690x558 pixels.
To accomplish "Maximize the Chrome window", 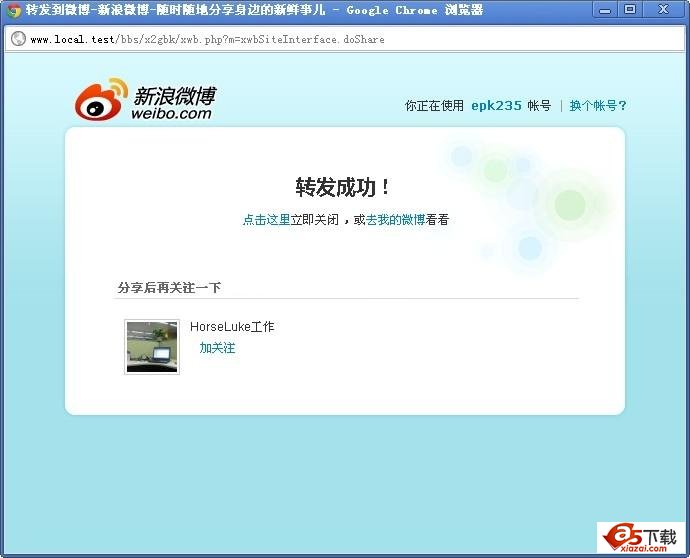I will click(x=630, y=10).
